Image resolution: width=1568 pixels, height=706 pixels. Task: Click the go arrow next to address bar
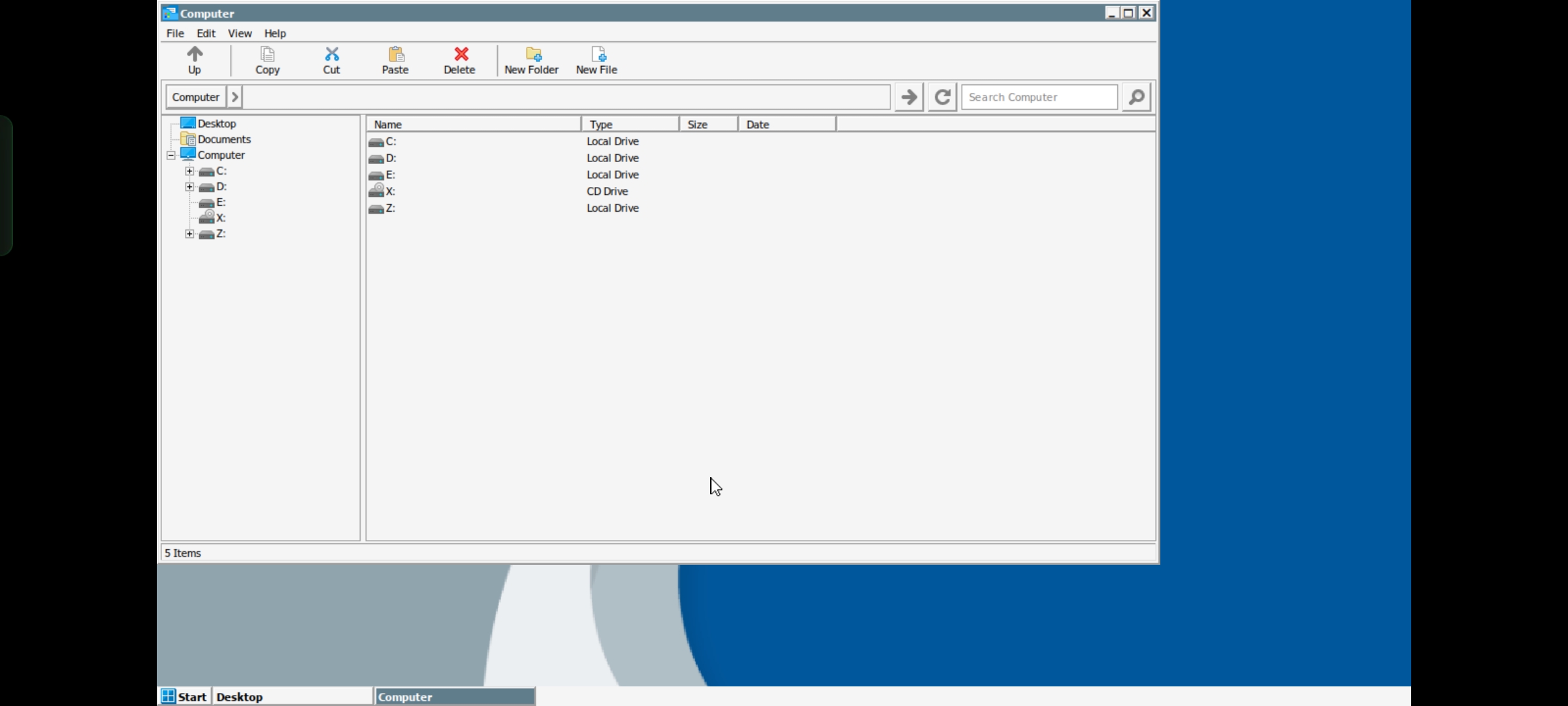pyautogui.click(x=909, y=97)
